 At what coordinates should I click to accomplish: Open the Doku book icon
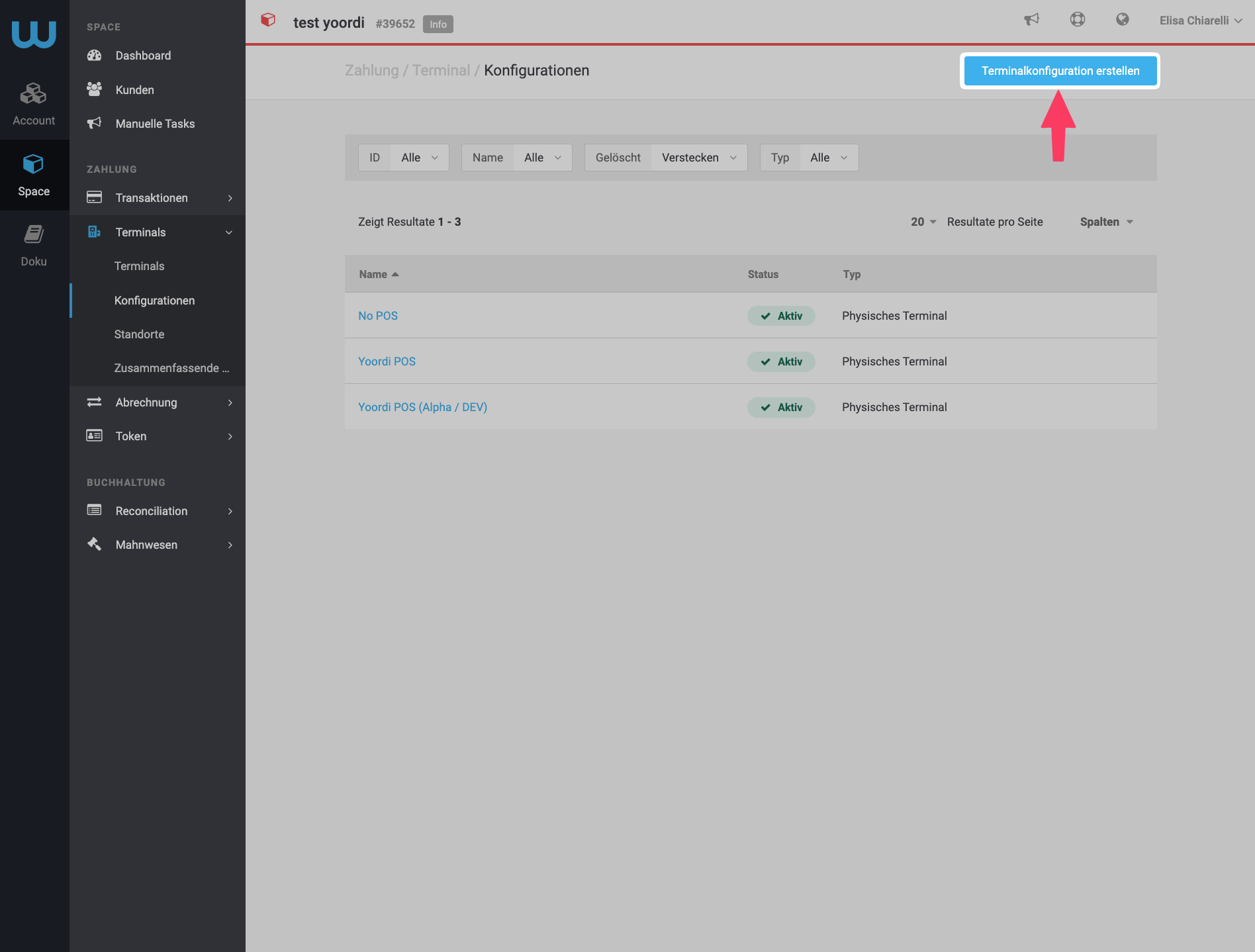(33, 234)
